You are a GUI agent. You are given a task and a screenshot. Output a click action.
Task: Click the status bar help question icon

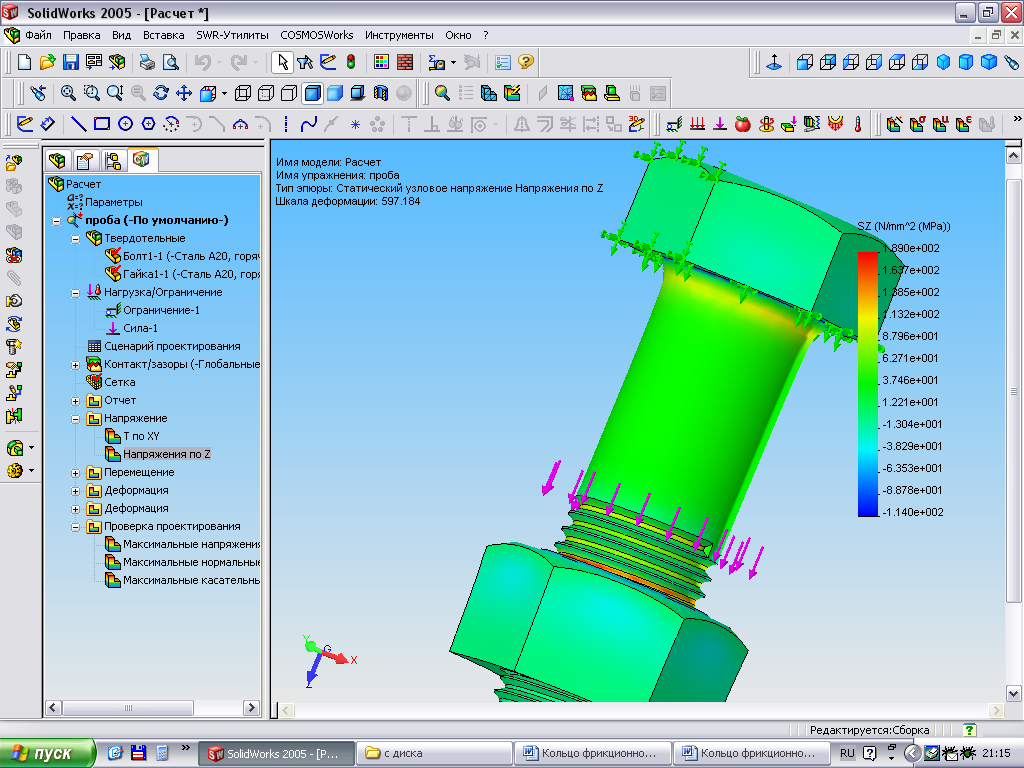click(970, 729)
